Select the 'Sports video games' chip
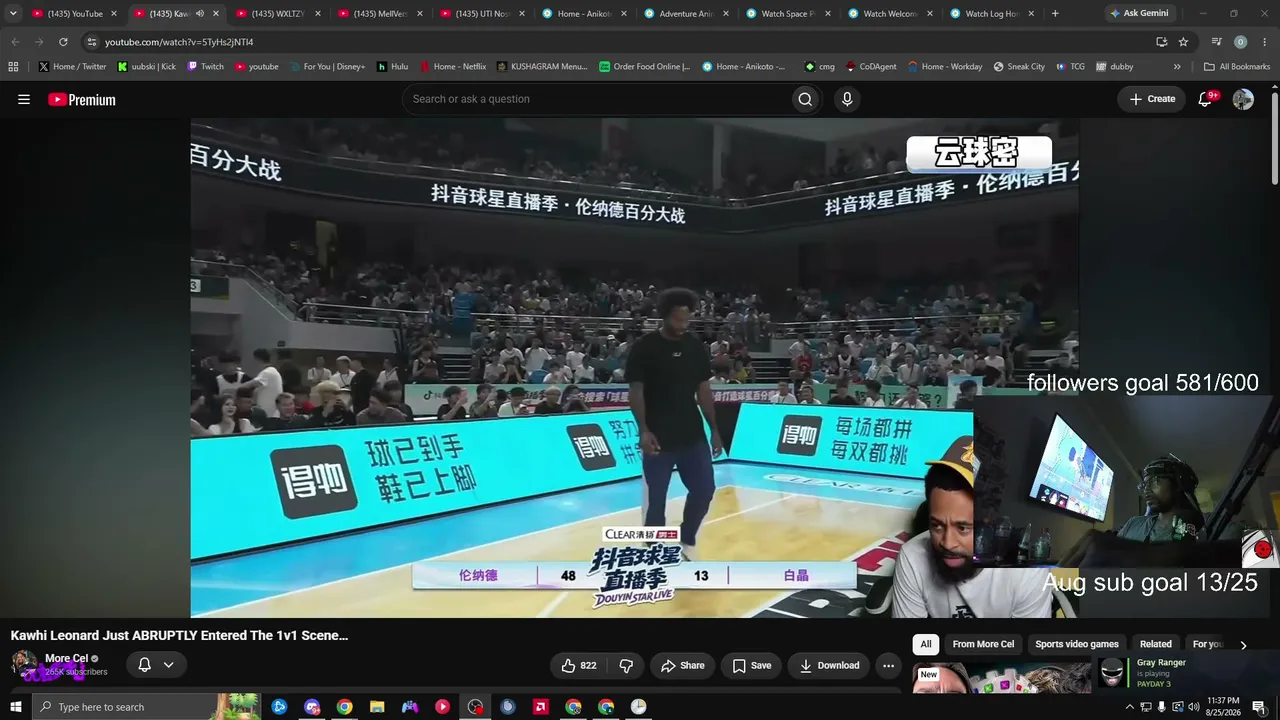Image resolution: width=1280 pixels, height=720 pixels. point(1077,644)
